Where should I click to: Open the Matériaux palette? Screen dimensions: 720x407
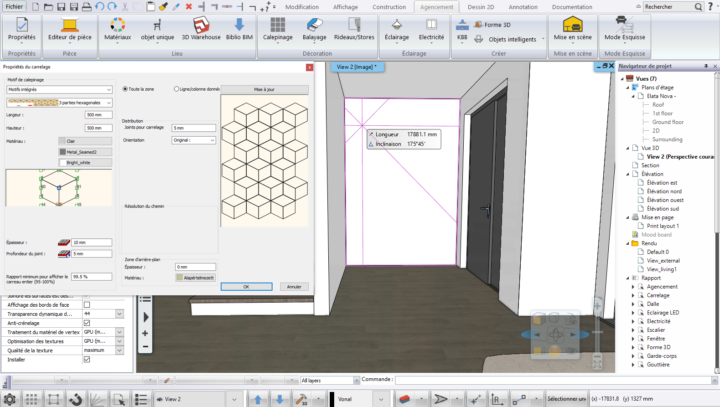(x=117, y=30)
